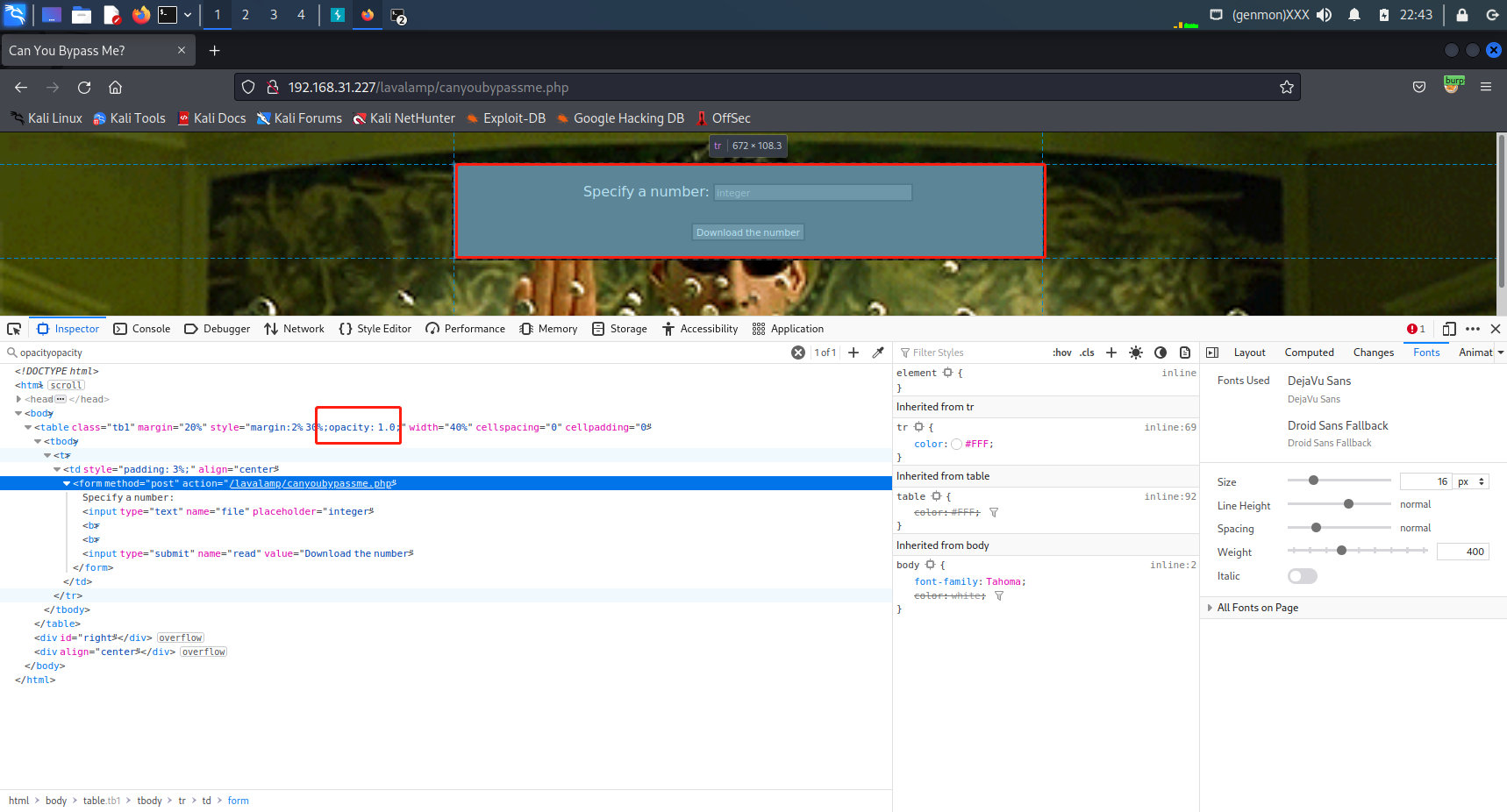Open the Firefox hamburger menu
1507x812 pixels.
(x=1486, y=87)
